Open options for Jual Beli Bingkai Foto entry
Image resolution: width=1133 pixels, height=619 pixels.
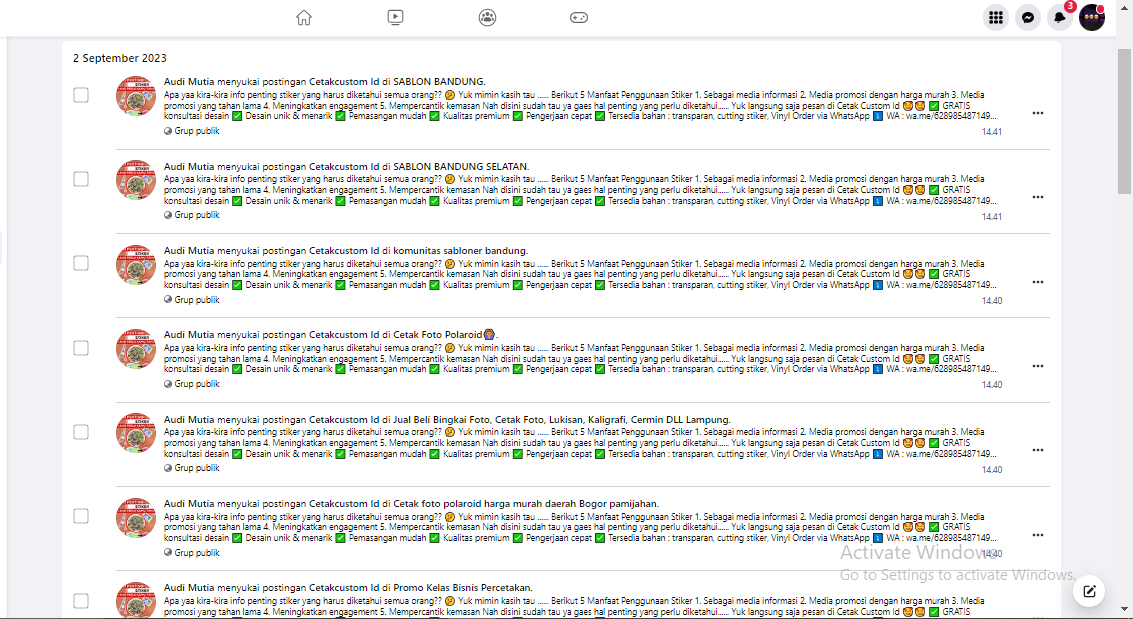(1038, 450)
